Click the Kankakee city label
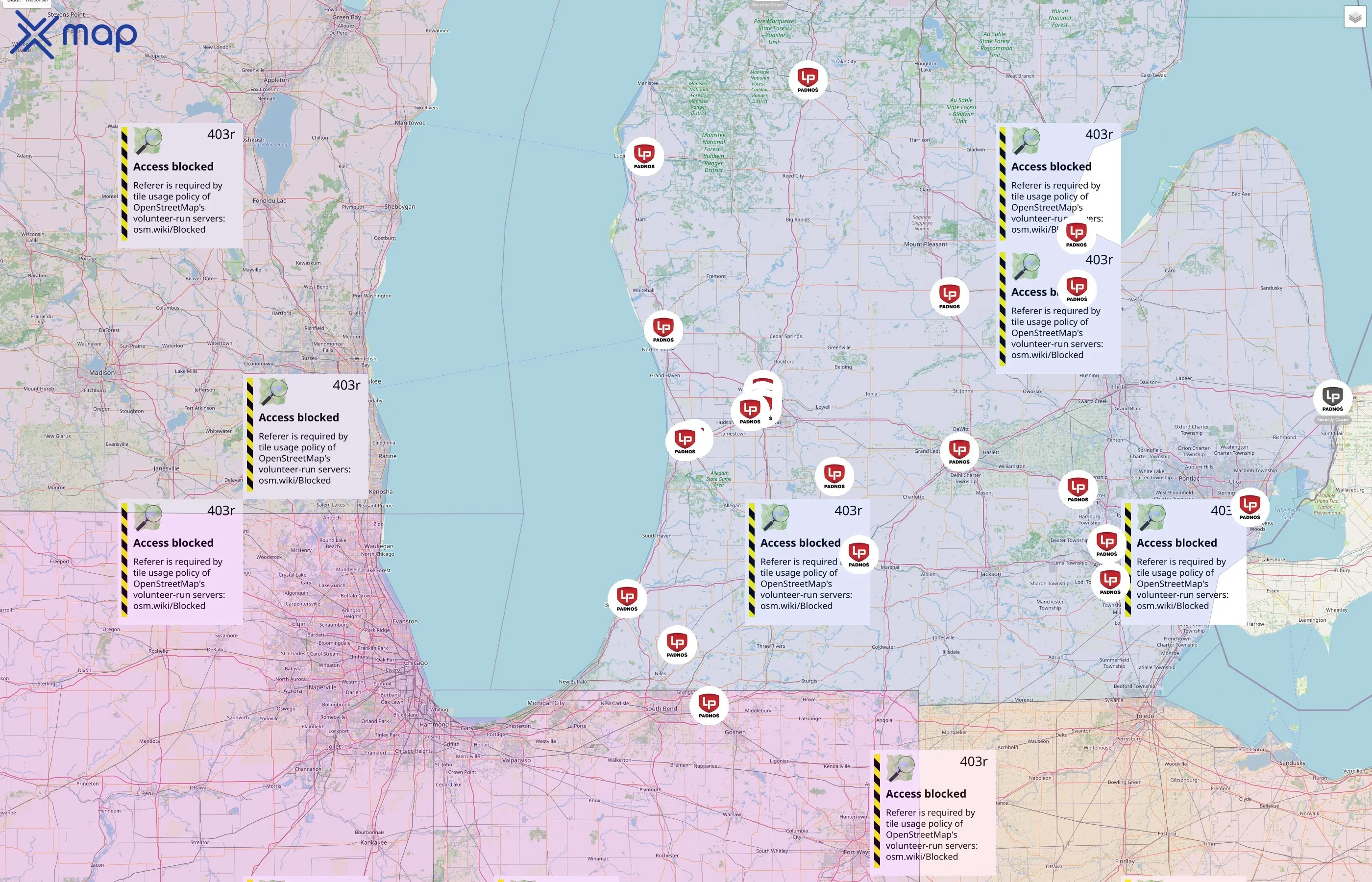This screenshot has width=1372, height=882. point(374,842)
